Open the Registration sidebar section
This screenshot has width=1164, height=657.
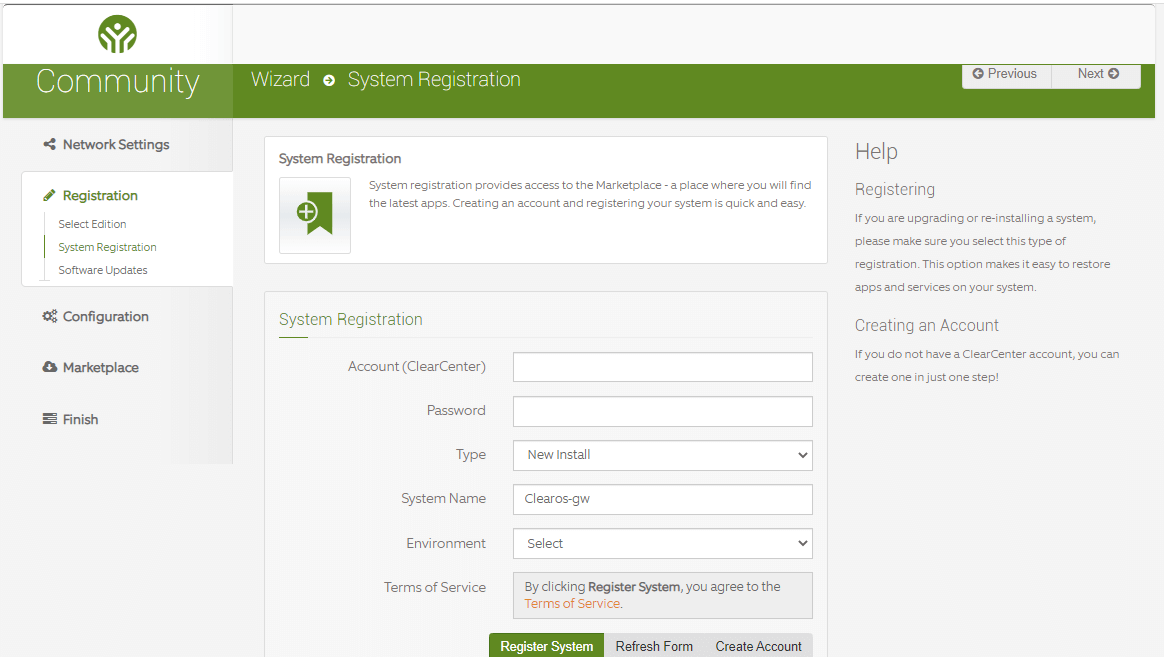(x=100, y=195)
